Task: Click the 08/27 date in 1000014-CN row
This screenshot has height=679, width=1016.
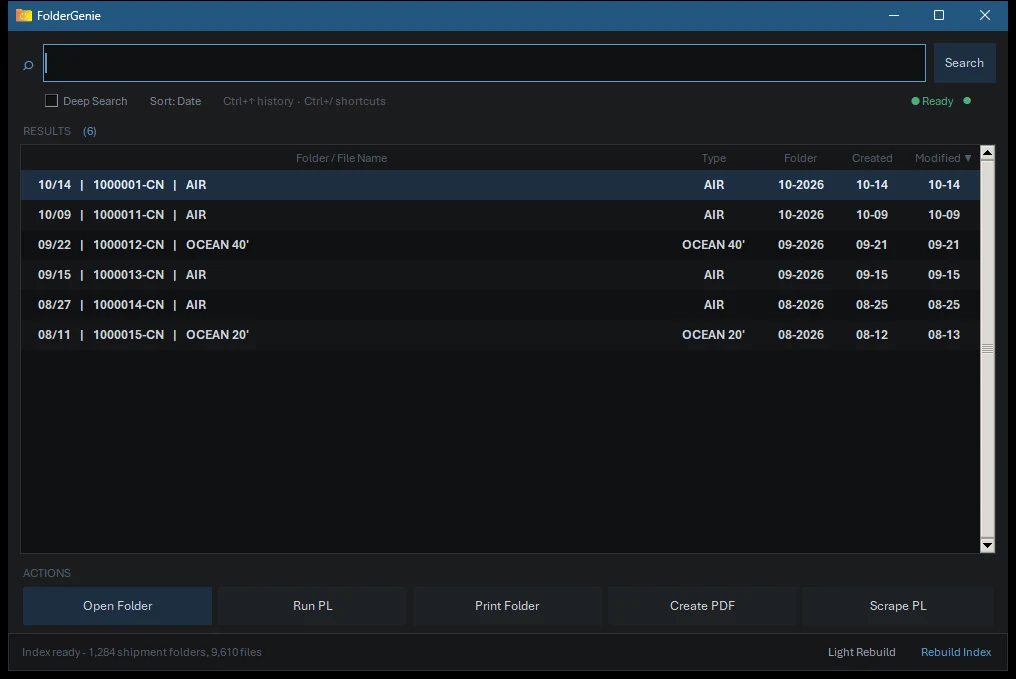Action: pyautogui.click(x=54, y=305)
